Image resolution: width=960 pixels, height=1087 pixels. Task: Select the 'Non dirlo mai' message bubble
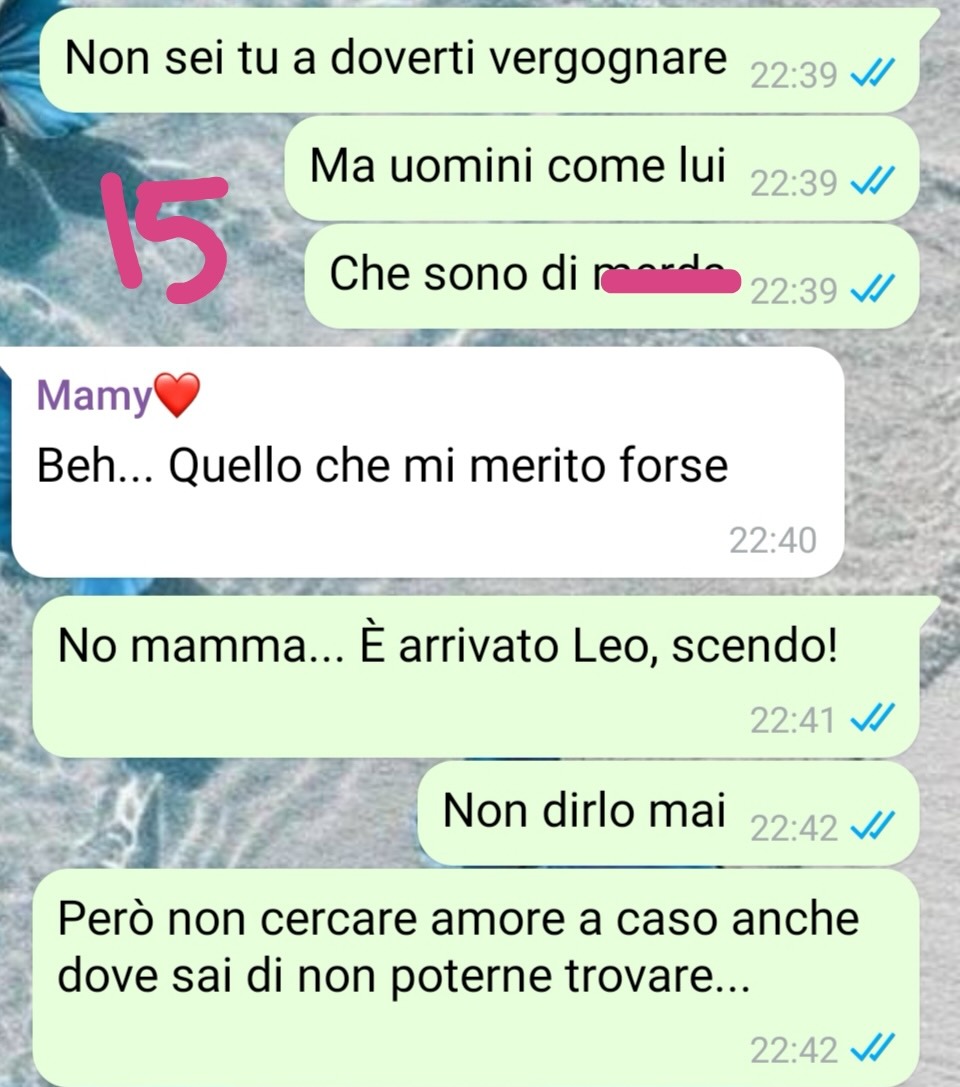pyautogui.click(x=669, y=813)
